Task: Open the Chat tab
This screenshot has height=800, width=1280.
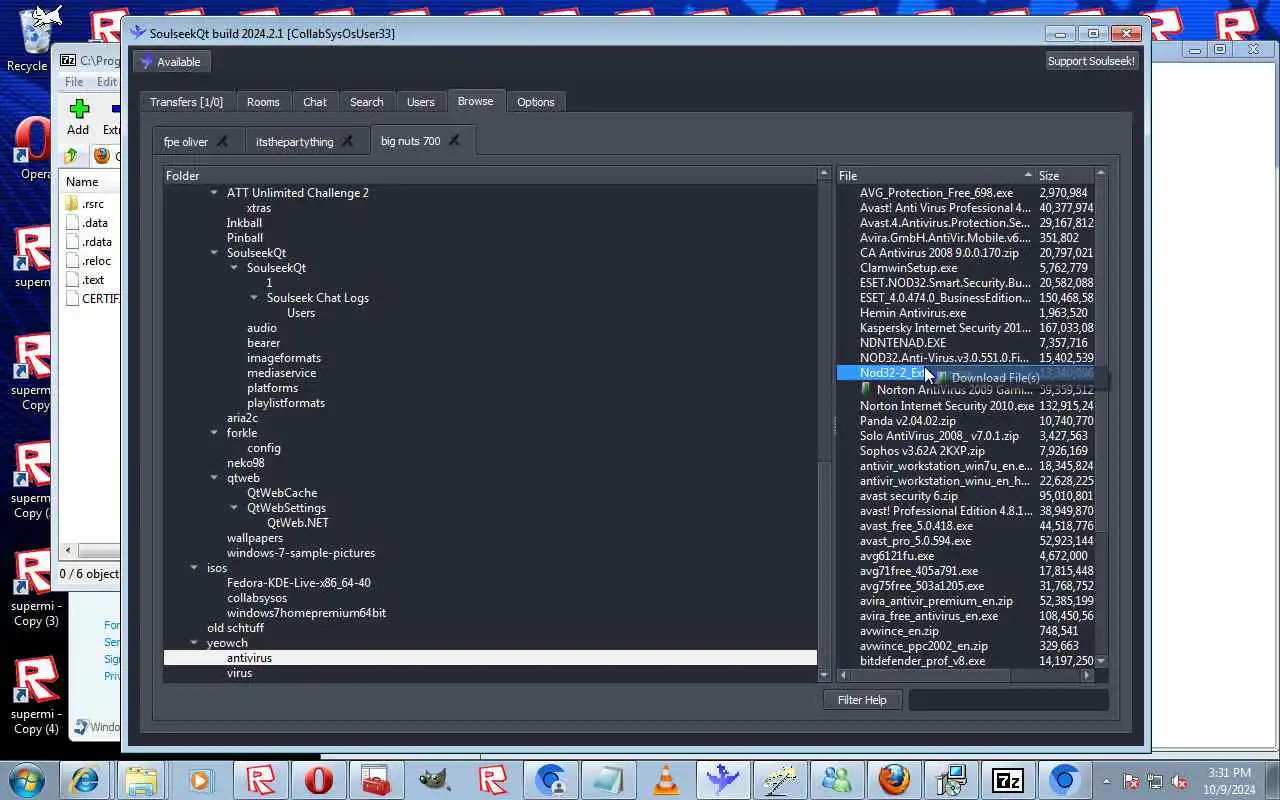Action: tap(315, 102)
